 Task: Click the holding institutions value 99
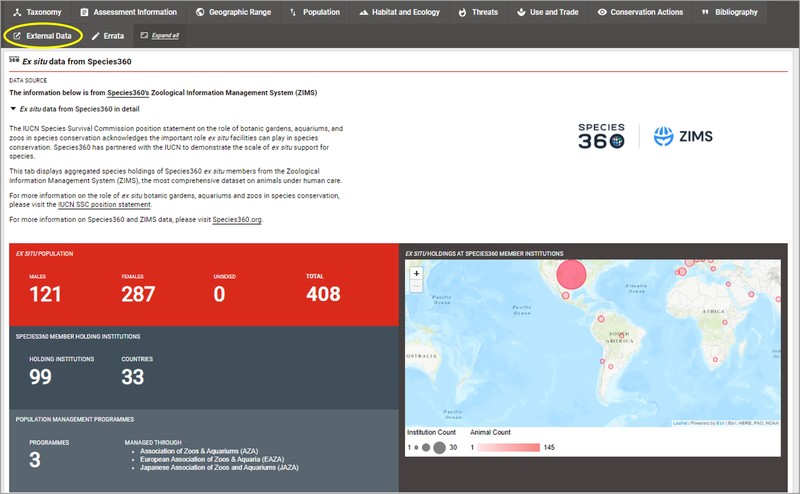pyautogui.click(x=40, y=377)
